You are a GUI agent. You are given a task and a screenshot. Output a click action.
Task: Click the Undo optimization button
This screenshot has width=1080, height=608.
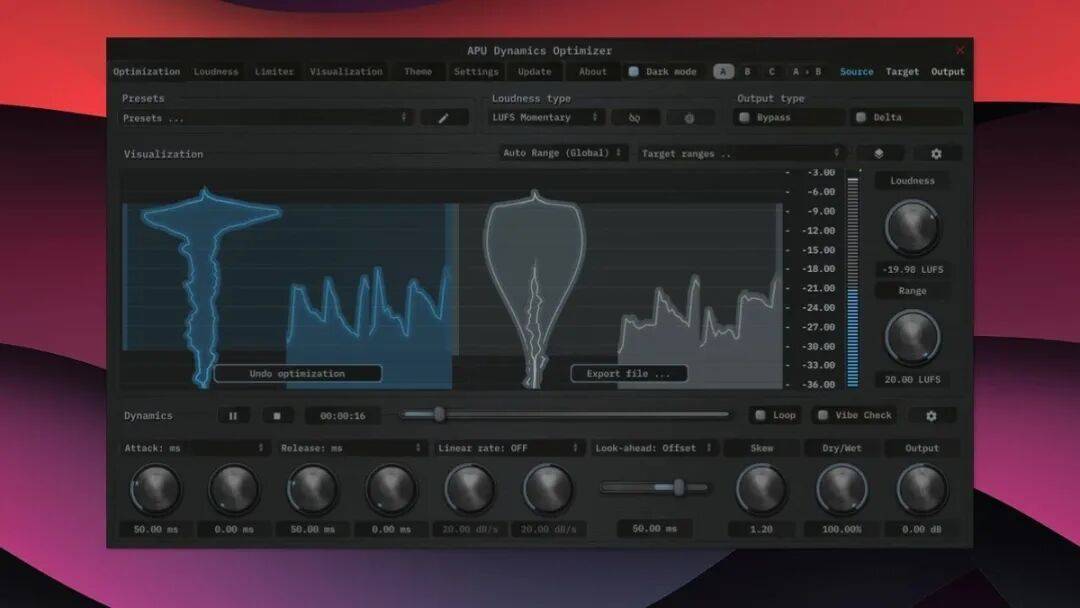pos(299,372)
